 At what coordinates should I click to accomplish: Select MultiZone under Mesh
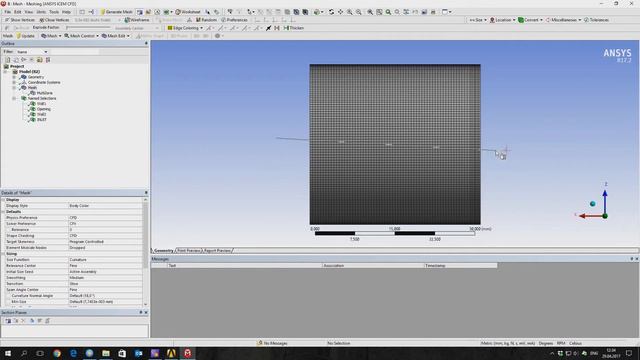point(44,93)
